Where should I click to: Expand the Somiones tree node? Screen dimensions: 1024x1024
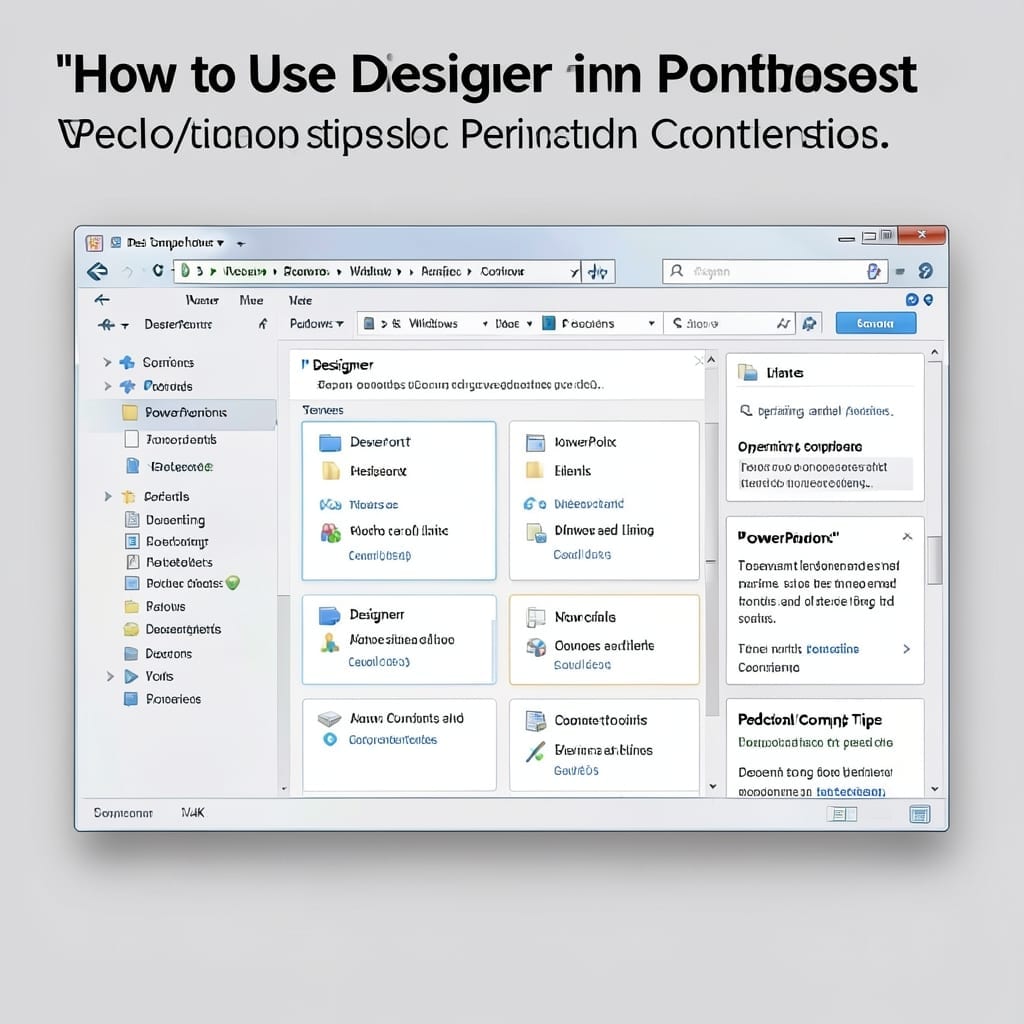[107, 362]
